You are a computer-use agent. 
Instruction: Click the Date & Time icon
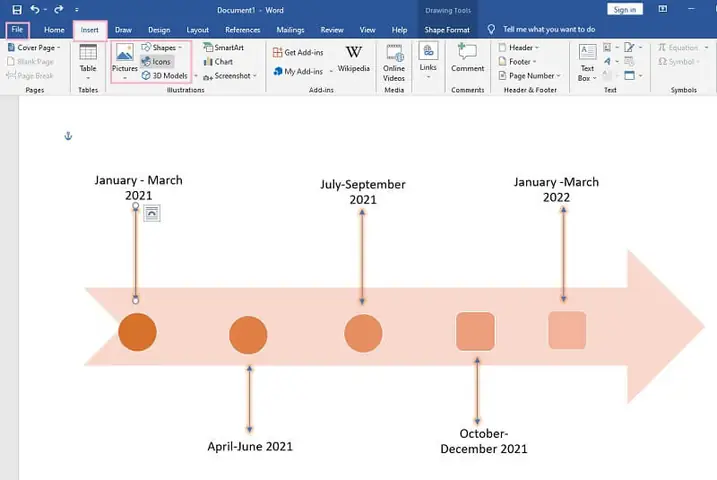coord(629,61)
